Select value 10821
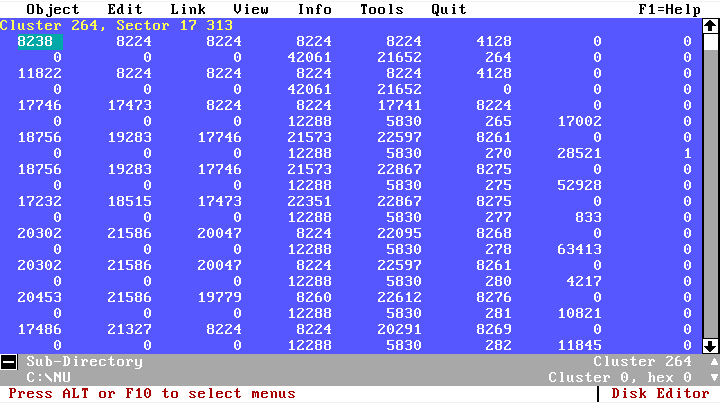This screenshot has width=720, height=403. tap(579, 313)
